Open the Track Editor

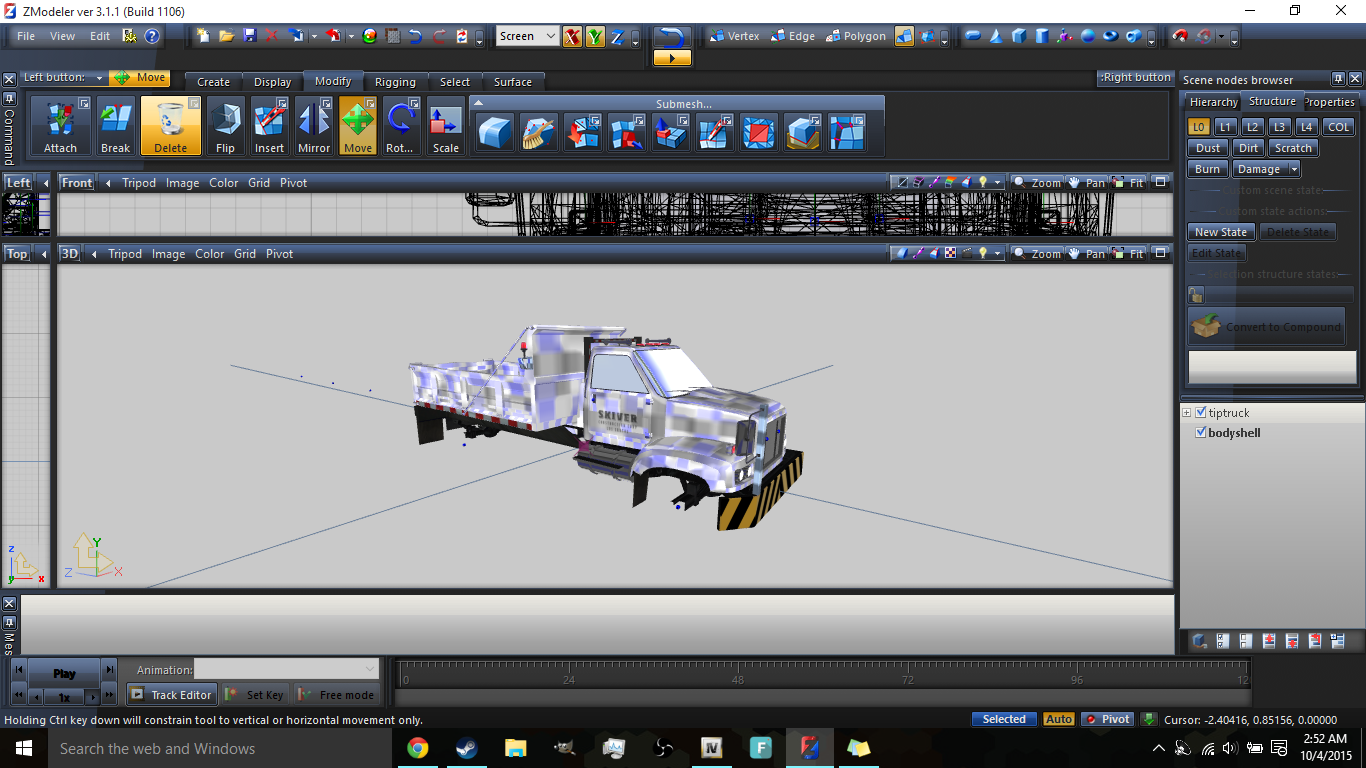[171, 695]
